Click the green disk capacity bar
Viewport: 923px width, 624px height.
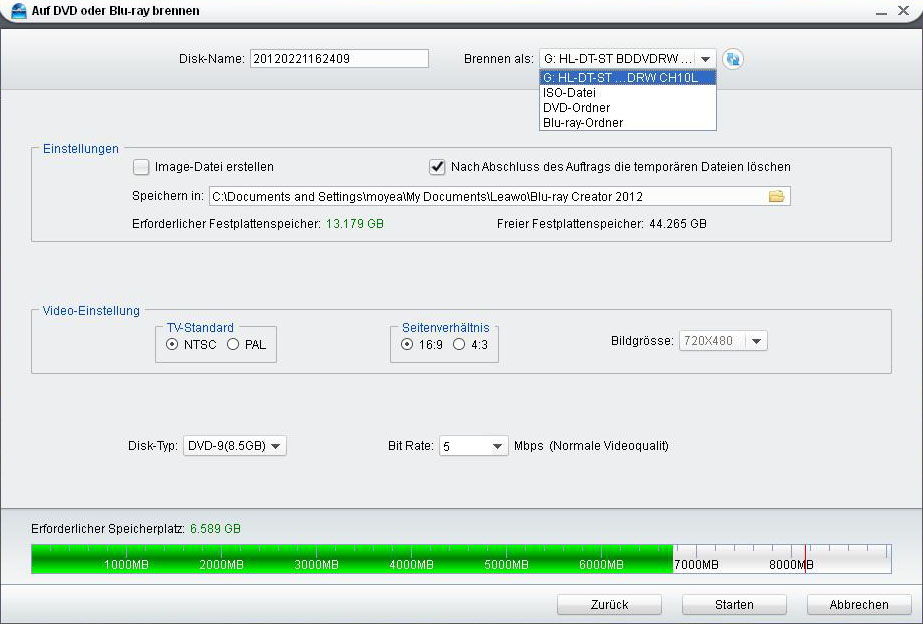(x=352, y=559)
